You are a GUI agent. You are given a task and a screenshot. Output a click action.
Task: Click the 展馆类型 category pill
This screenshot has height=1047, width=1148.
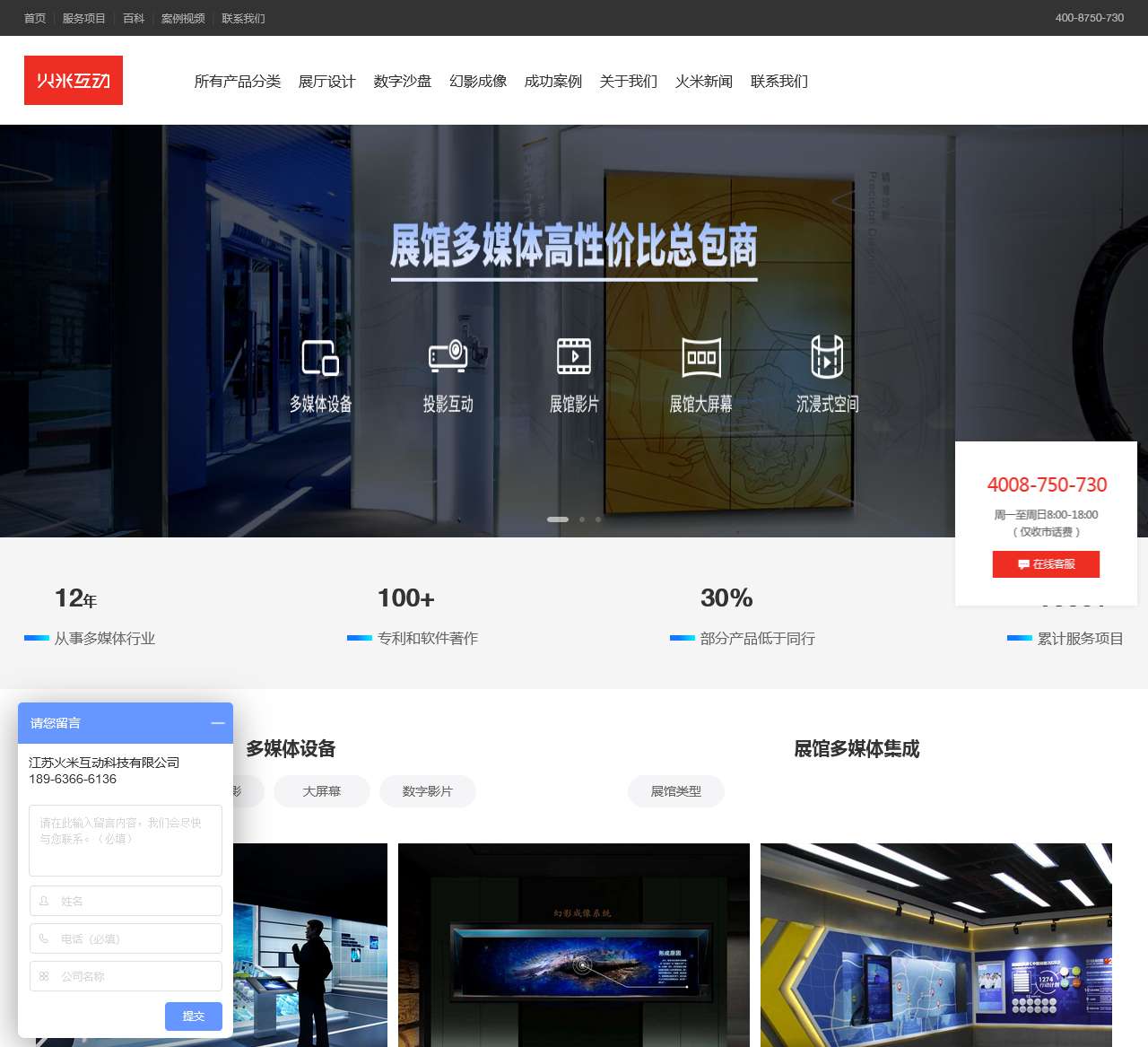pos(676,791)
